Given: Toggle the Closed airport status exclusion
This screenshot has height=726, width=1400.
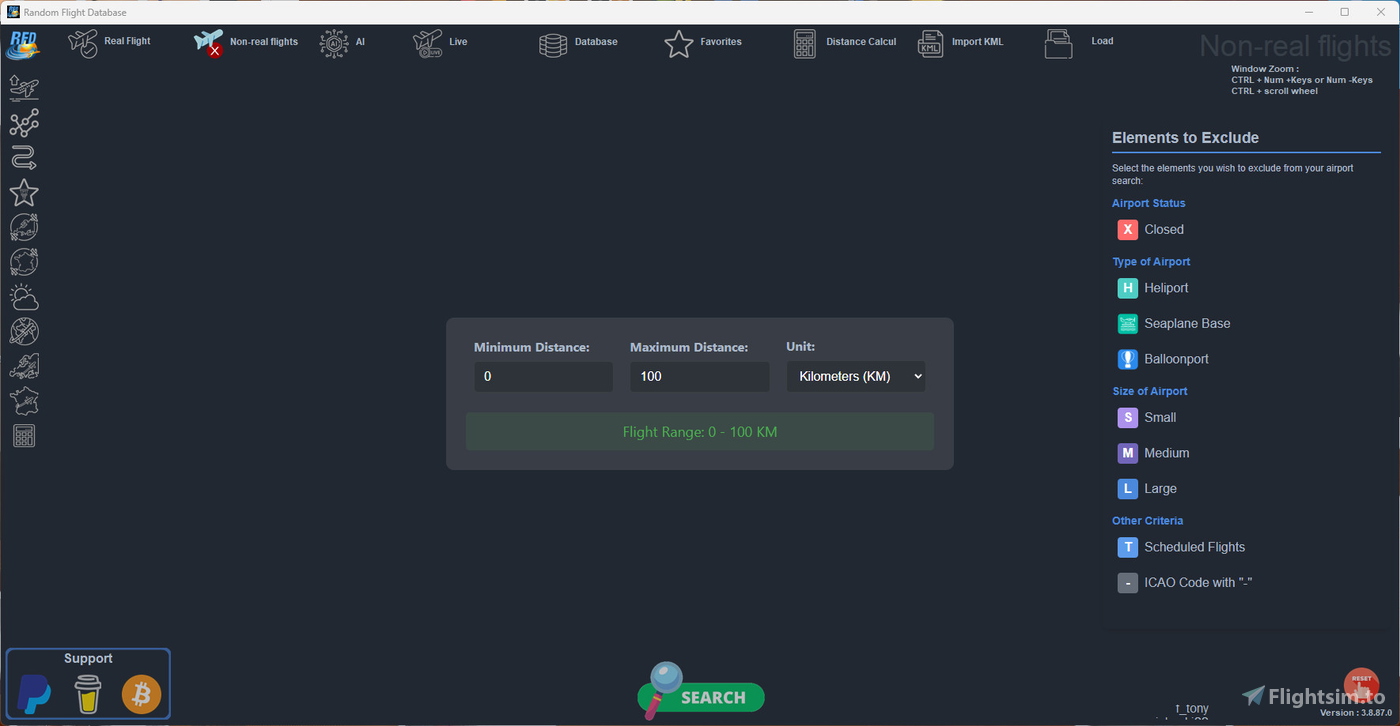Looking at the screenshot, I should [1128, 230].
